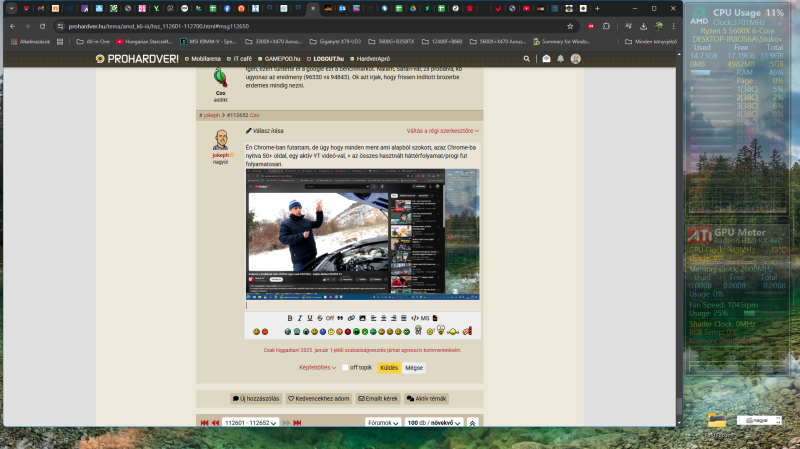Viewport: 800px width, 449px height.
Task: Align text left in the editor
Action: tap(373, 318)
